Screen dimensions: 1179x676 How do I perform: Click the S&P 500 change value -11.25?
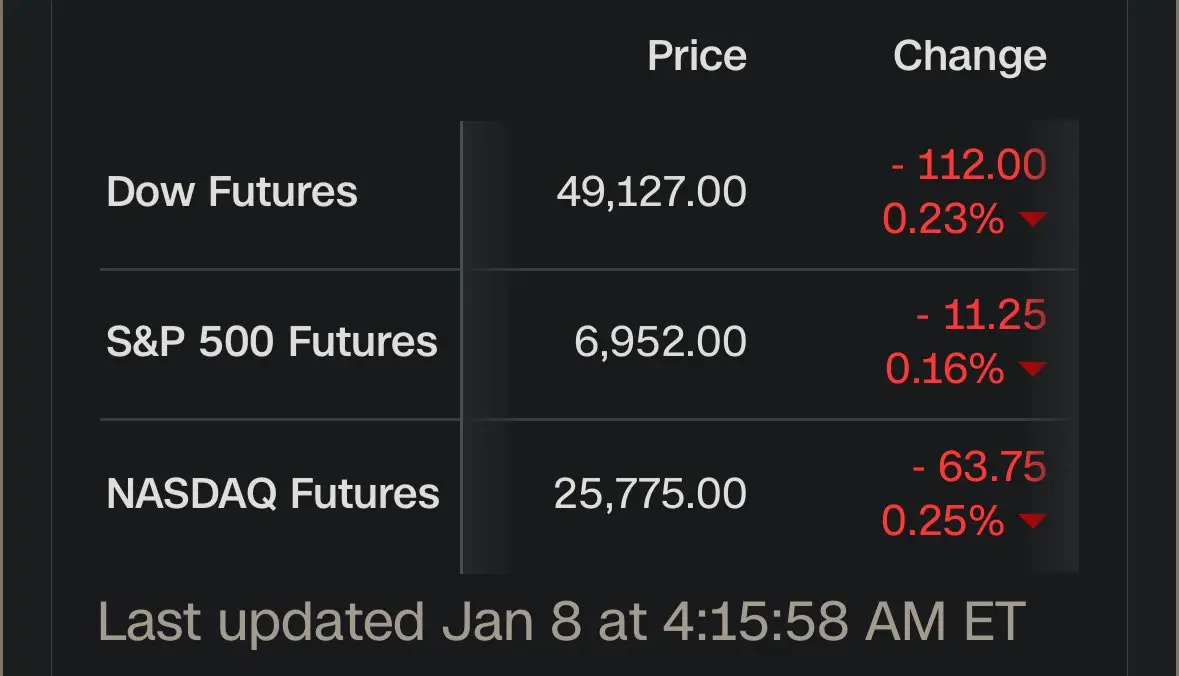click(x=981, y=316)
